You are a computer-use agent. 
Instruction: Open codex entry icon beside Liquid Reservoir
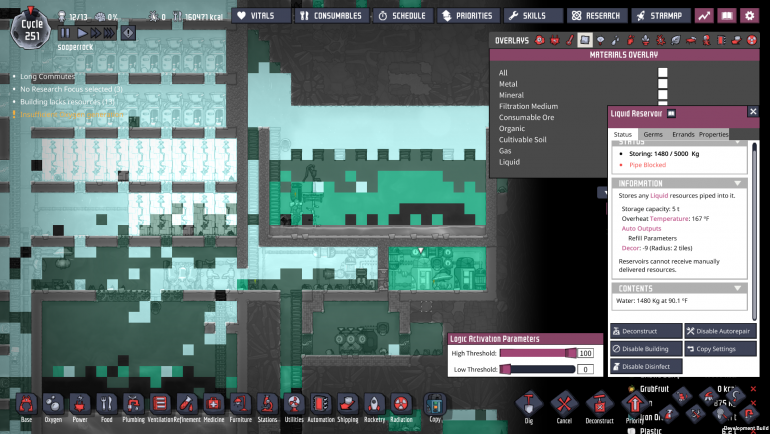[x=671, y=114]
